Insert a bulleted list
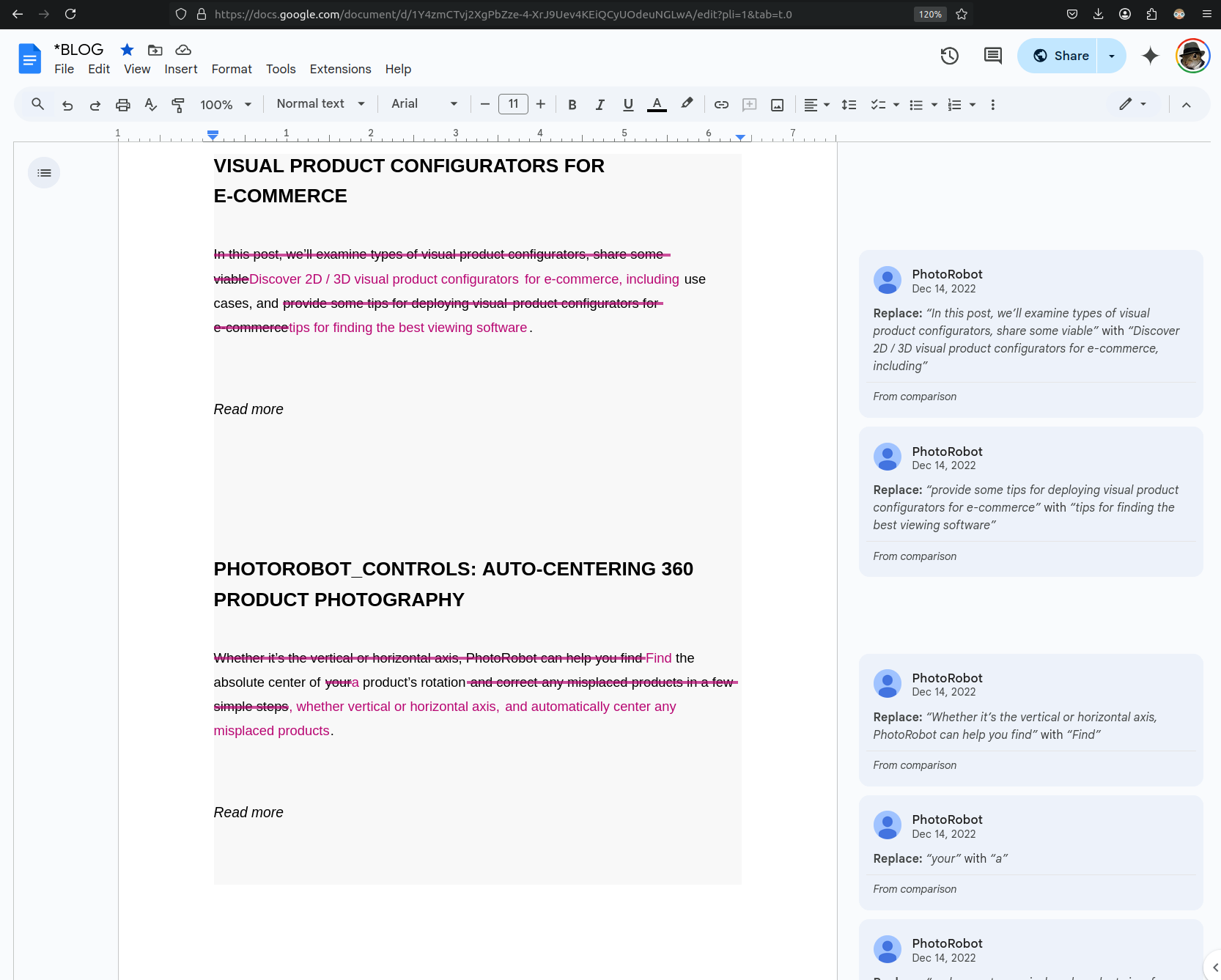Viewport: 1221px width, 980px height. (x=916, y=105)
